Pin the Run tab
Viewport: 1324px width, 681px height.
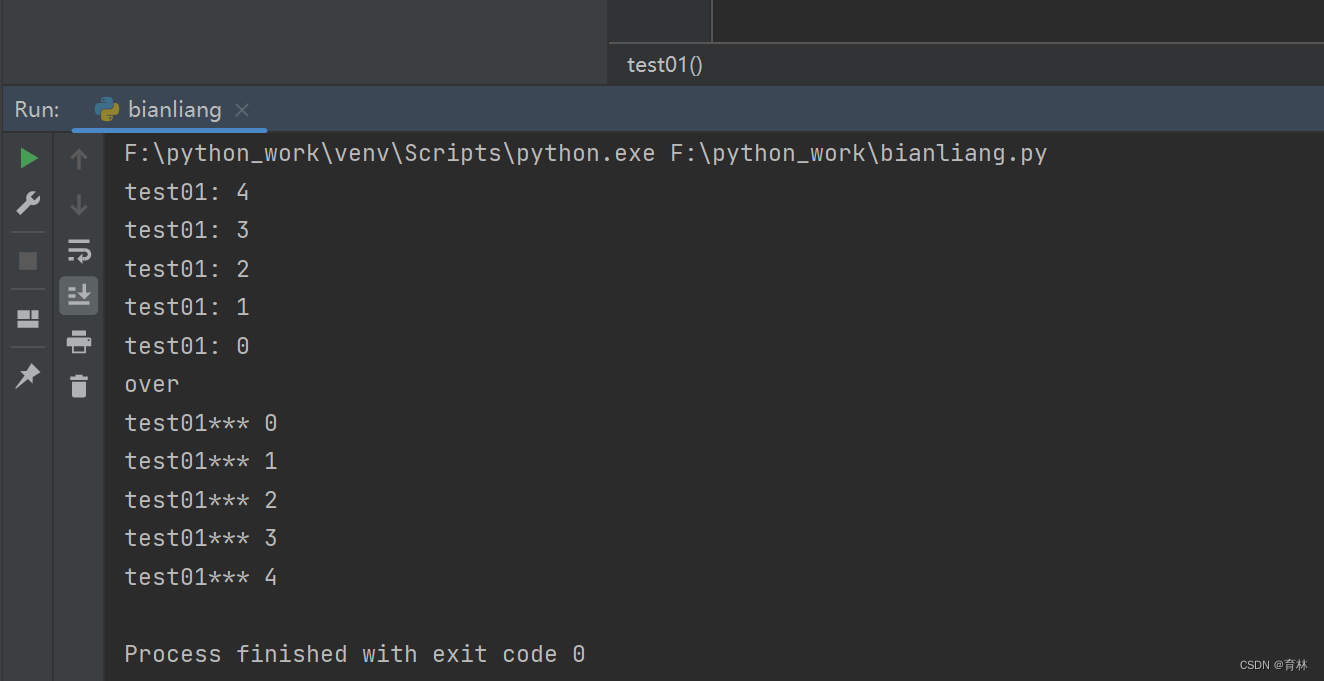(28, 376)
